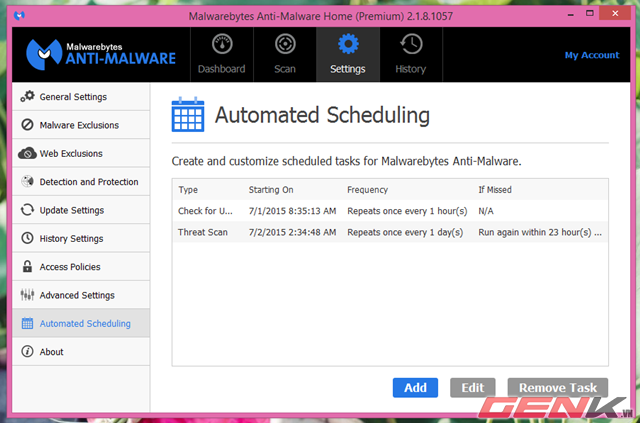Screen dimensions: 640x423
Task: Click the About info icon
Action: 27,351
